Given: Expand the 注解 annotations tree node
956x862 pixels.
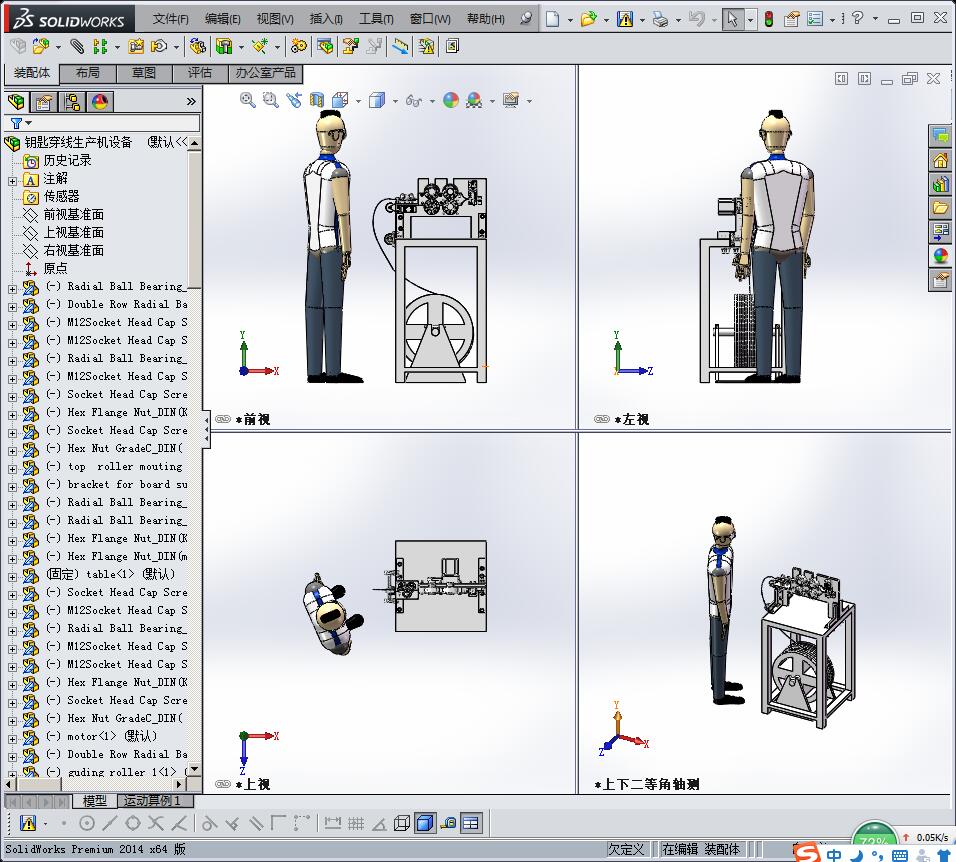Looking at the screenshot, I should (12, 179).
